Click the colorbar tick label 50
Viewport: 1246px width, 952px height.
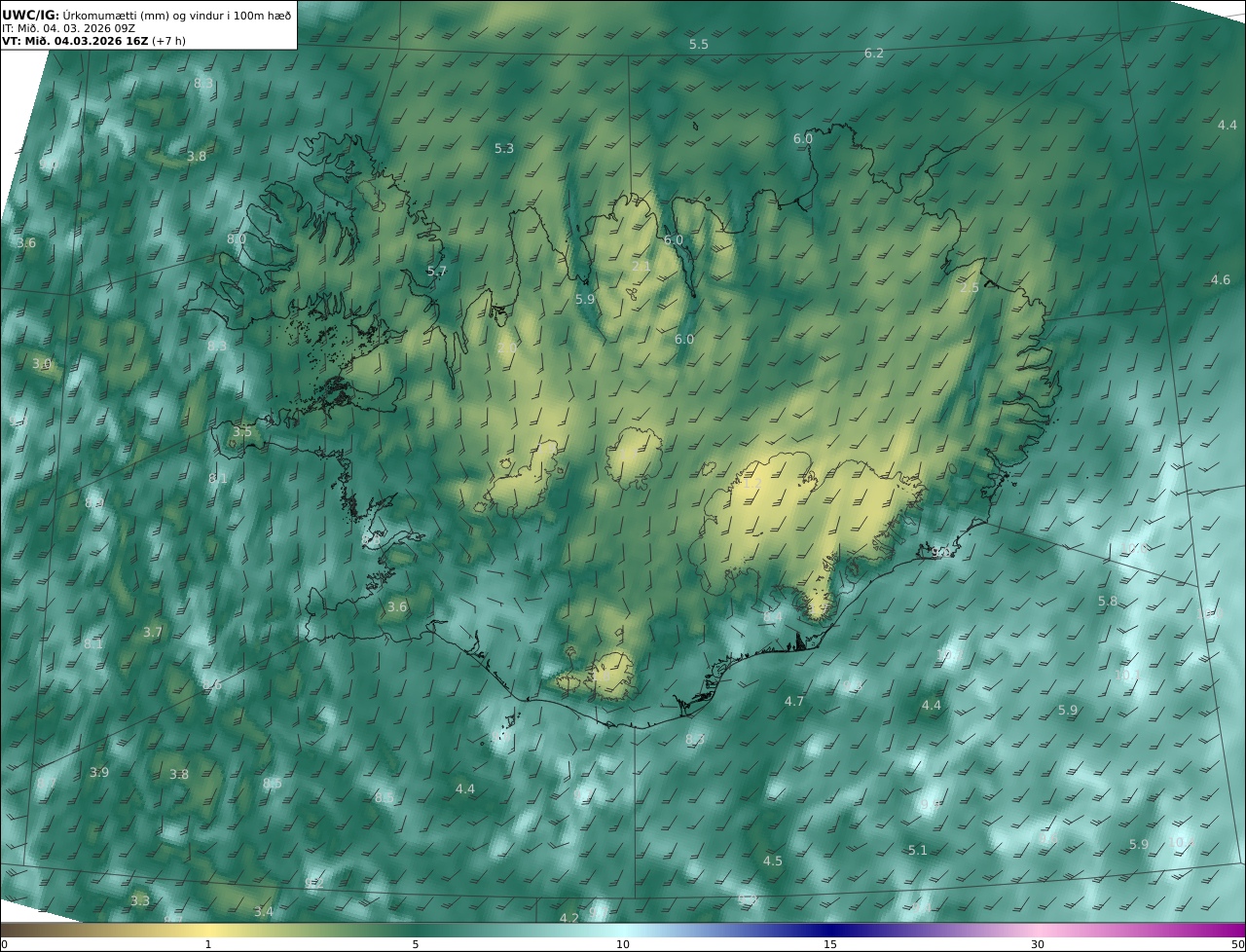point(1237,944)
